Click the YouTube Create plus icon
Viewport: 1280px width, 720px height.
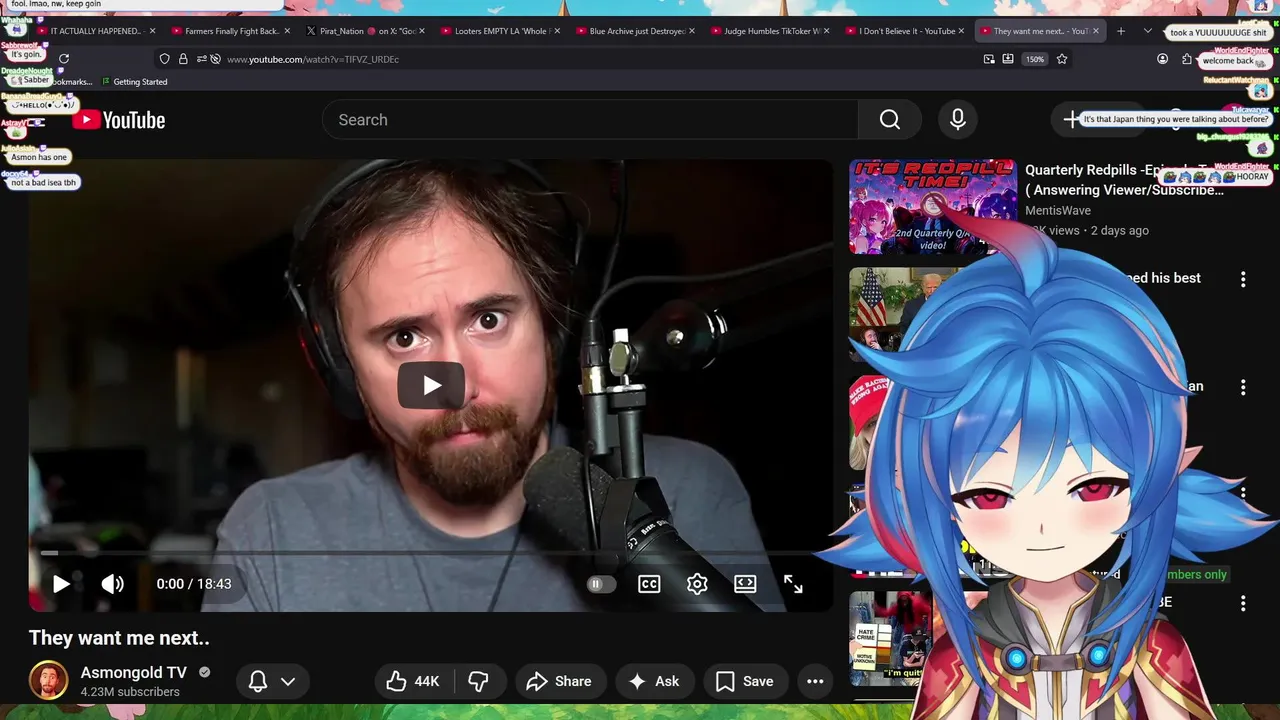[x=1071, y=120]
